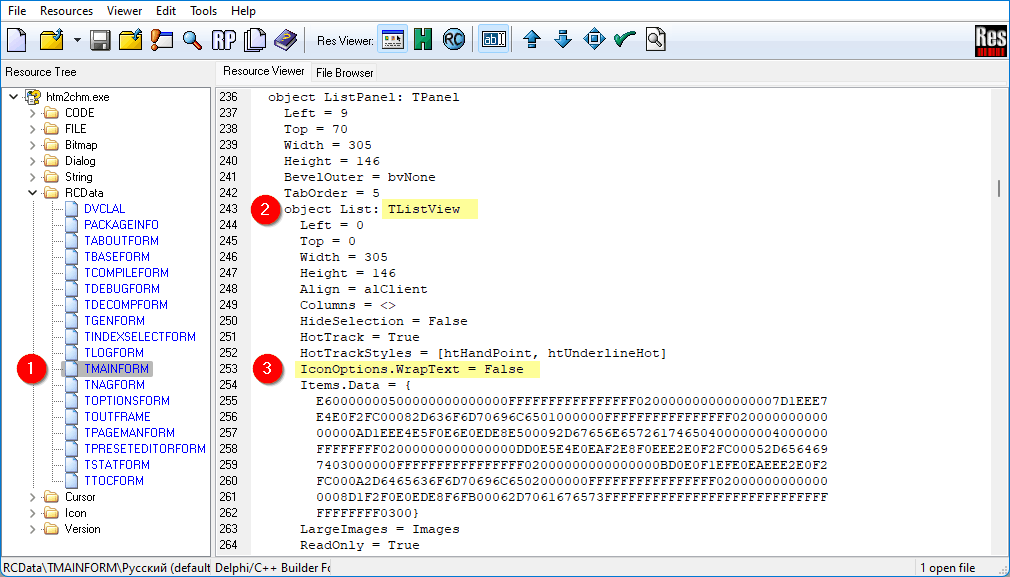The image size is (1010, 577).
Task: Select the TMAINFORM resource
Action: 117,369
